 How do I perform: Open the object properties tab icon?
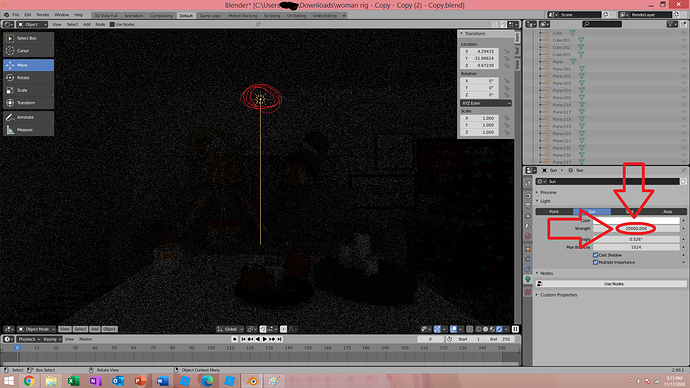pyautogui.click(x=528, y=249)
